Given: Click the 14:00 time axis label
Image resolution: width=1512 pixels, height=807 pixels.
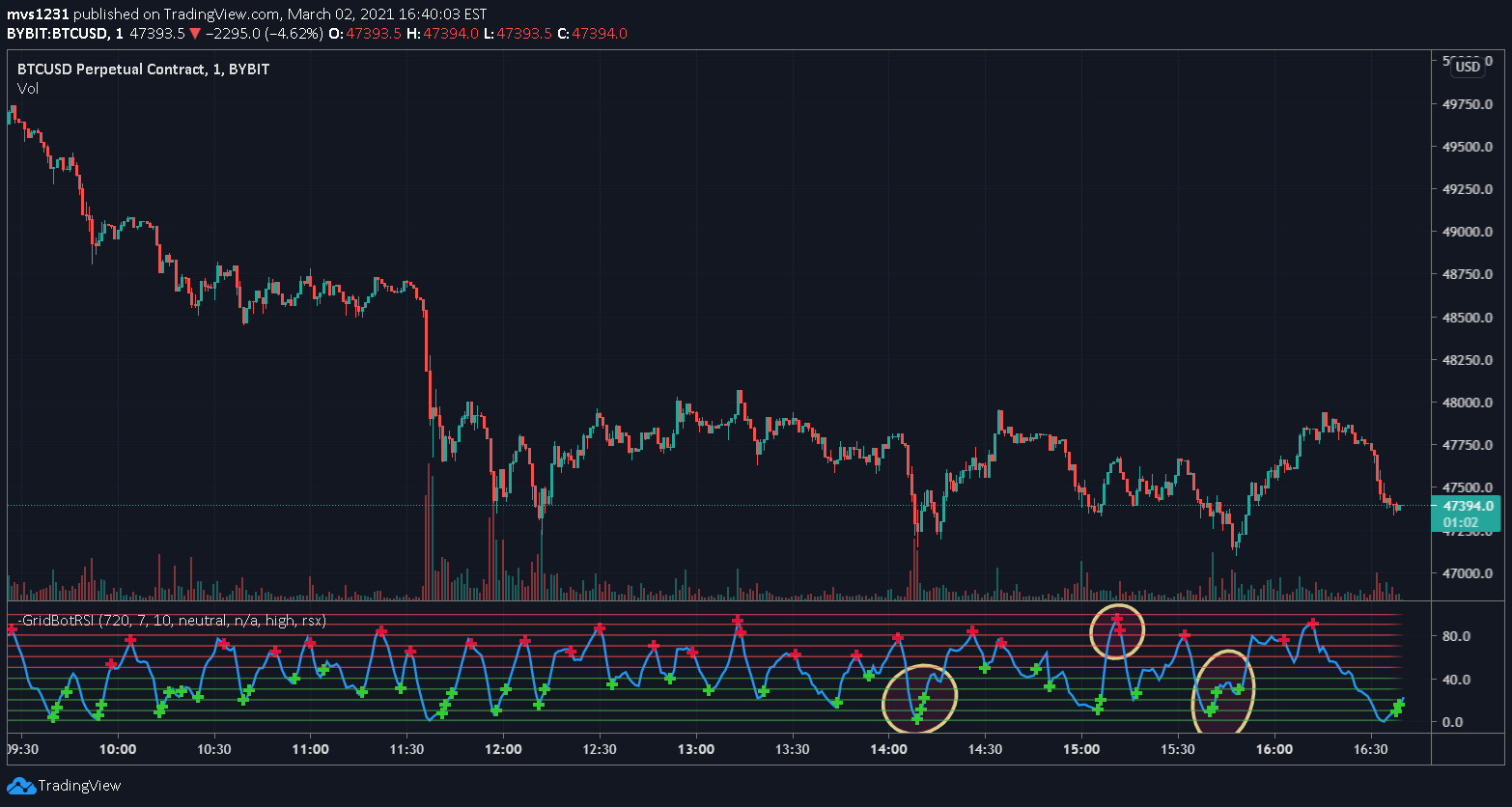Looking at the screenshot, I should tap(888, 748).
